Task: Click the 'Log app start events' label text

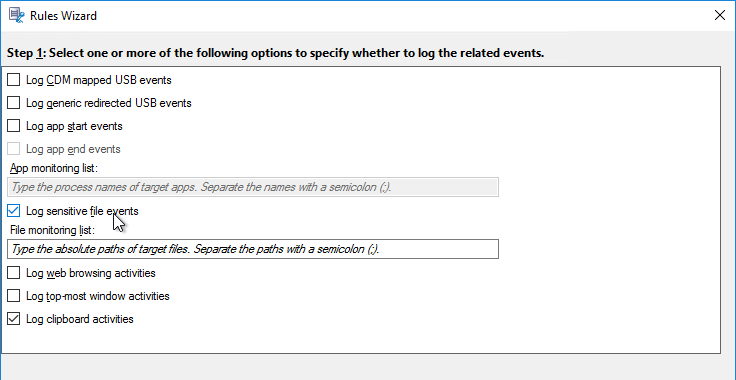Action: (x=74, y=126)
